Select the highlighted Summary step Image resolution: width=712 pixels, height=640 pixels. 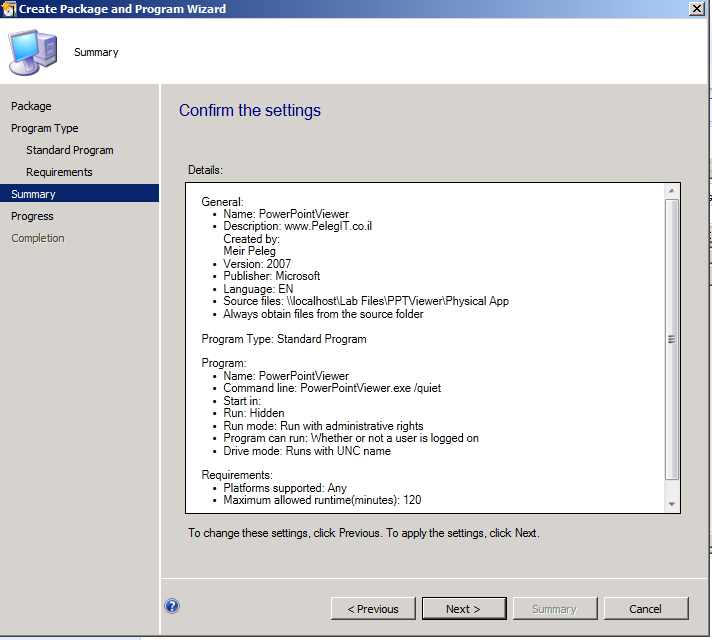79,194
